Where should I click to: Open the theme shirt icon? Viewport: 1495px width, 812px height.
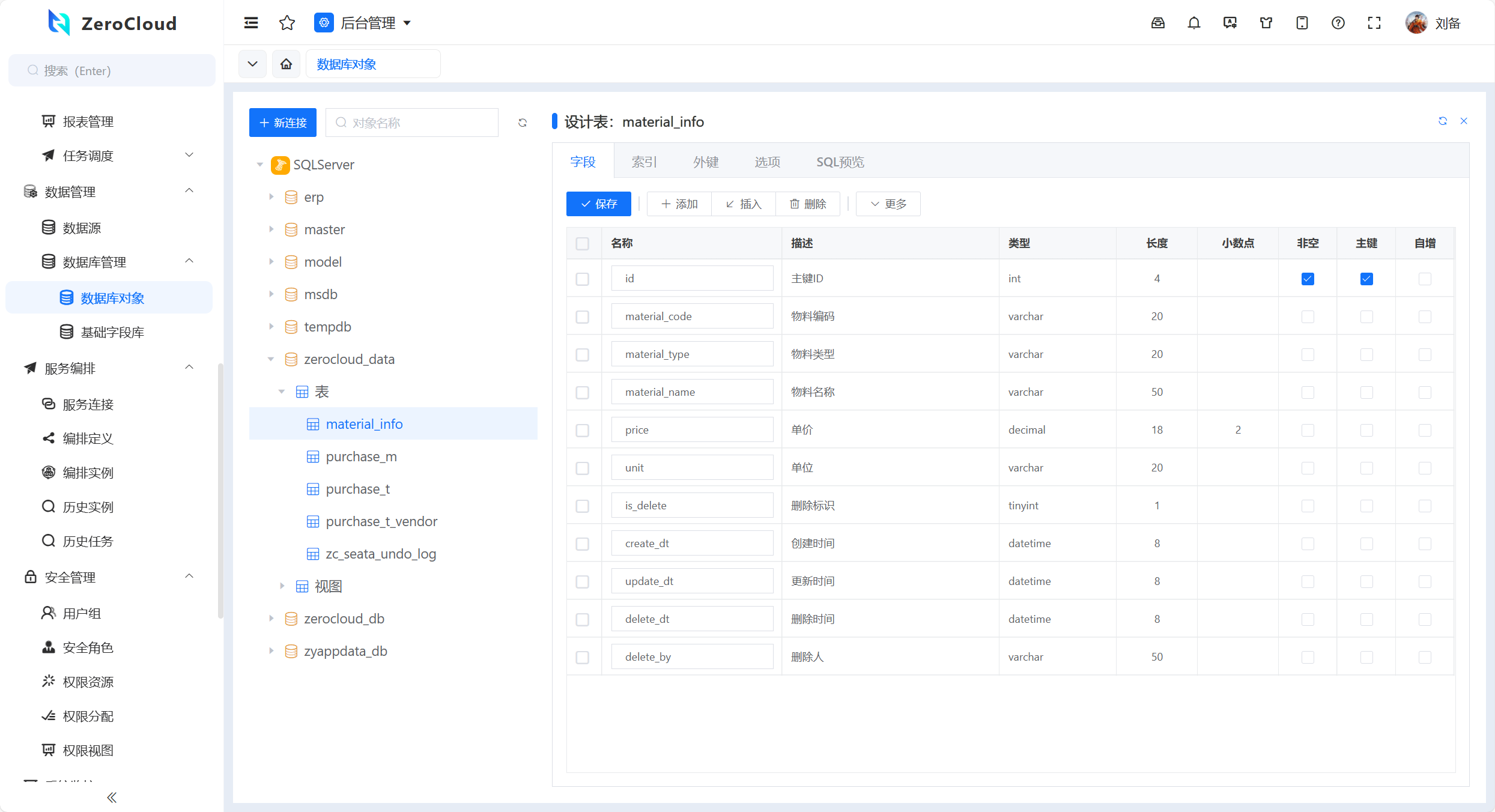coord(1266,23)
